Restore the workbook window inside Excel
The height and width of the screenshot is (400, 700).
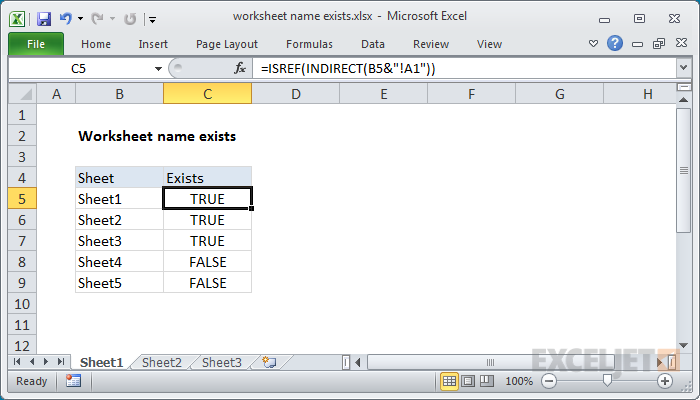click(x=659, y=43)
